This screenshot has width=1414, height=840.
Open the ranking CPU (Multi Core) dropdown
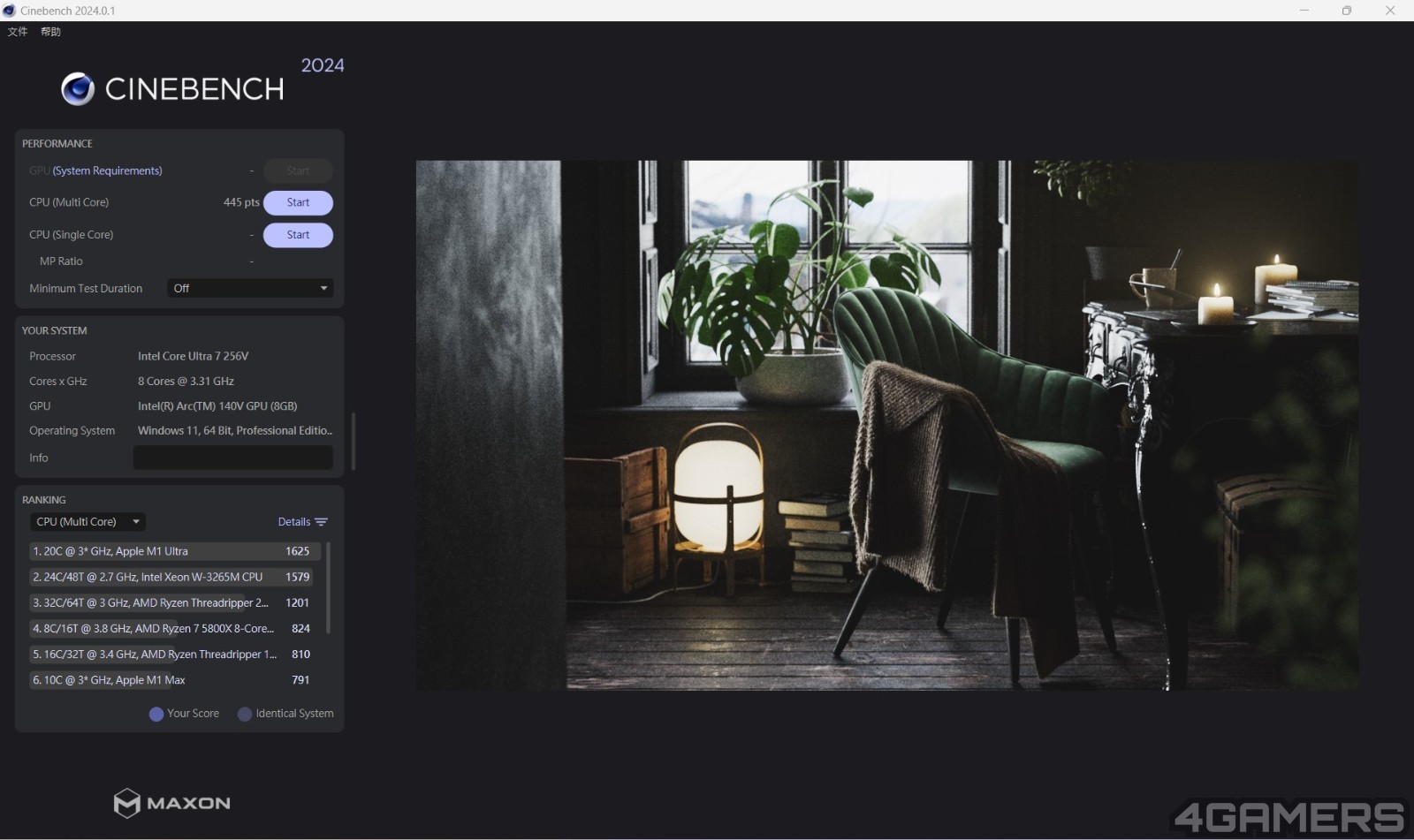[87, 522]
